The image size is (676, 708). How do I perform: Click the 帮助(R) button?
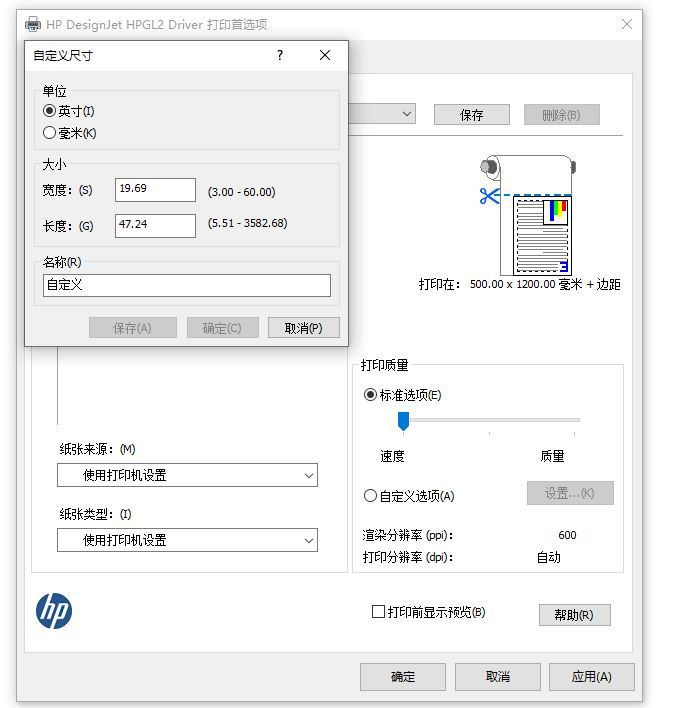click(574, 615)
